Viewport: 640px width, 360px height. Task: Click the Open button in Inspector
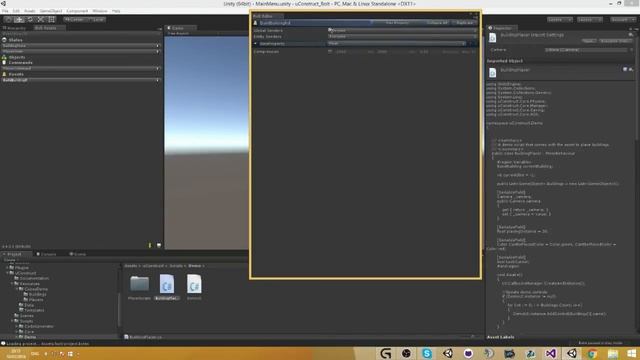589,41
